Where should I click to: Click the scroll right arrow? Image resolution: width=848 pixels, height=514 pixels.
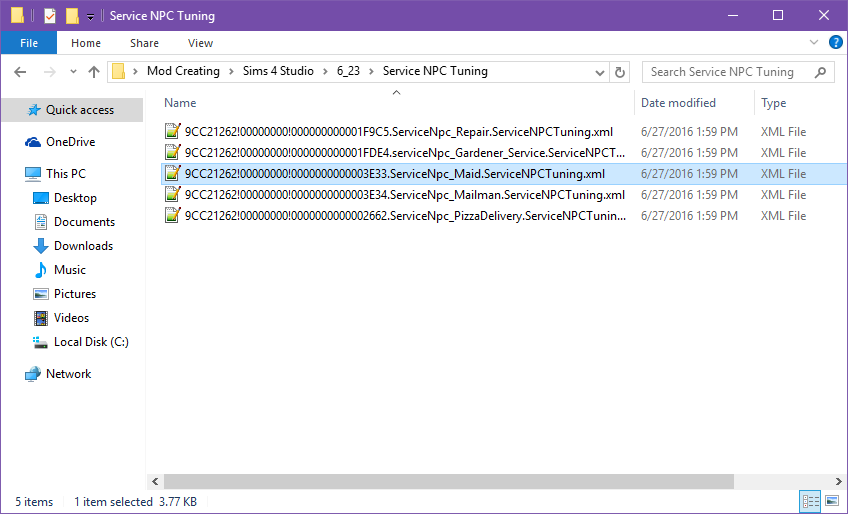[x=838, y=481]
